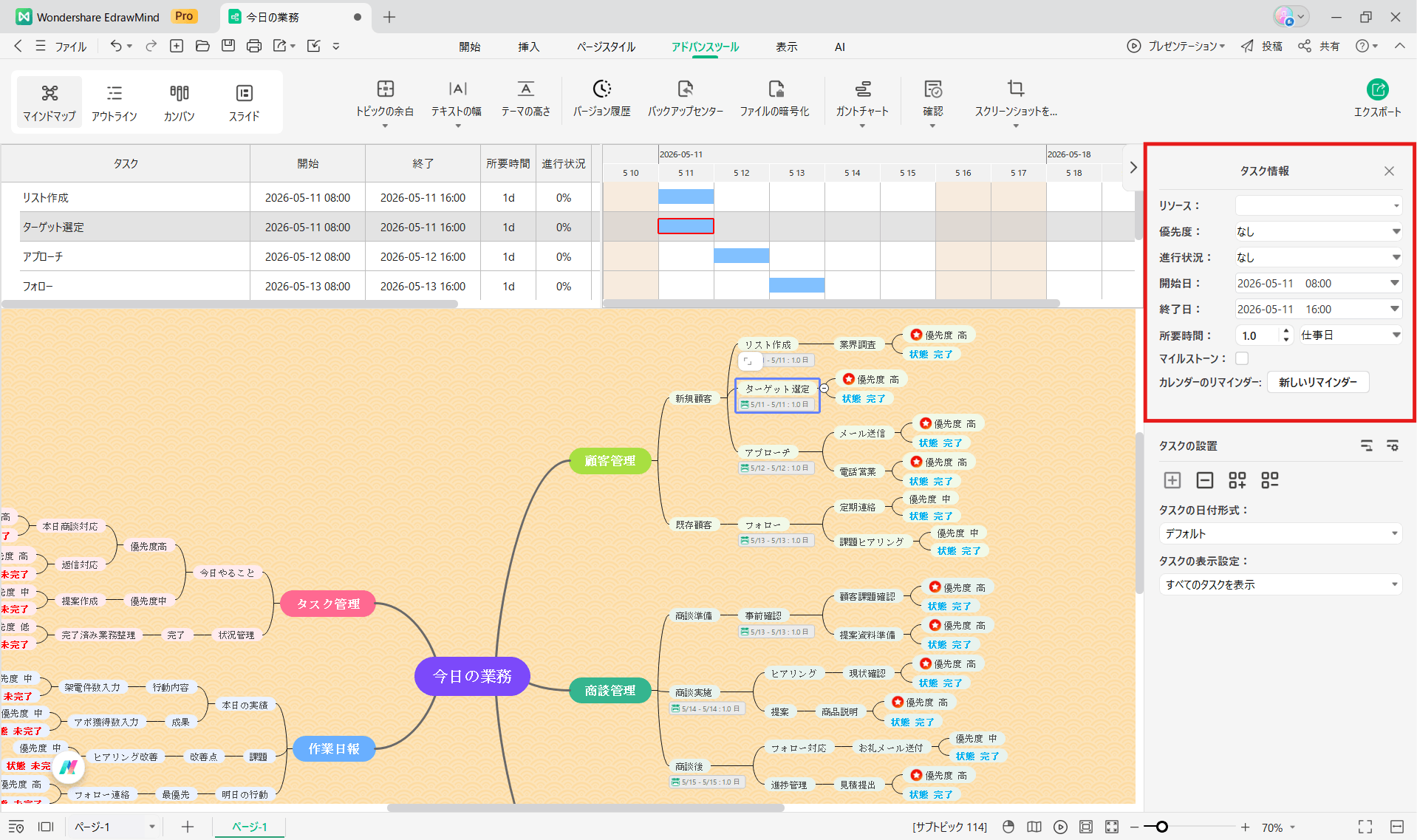The width and height of the screenshot is (1417, 840).
Task: Toggle the Milestone (マイルストーン) checkbox
Action: click(1242, 358)
